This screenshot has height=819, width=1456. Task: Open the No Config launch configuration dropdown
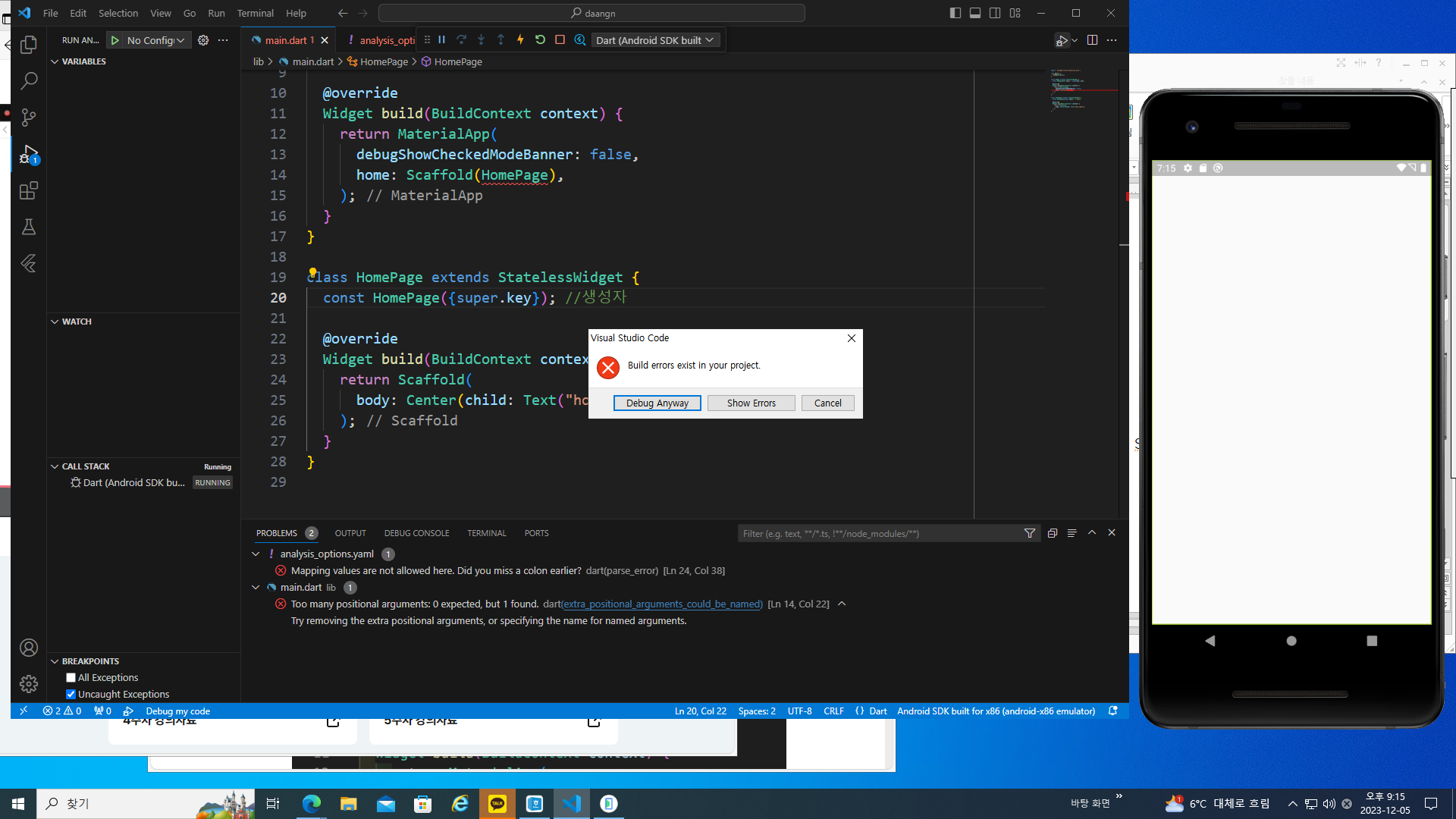pos(155,40)
